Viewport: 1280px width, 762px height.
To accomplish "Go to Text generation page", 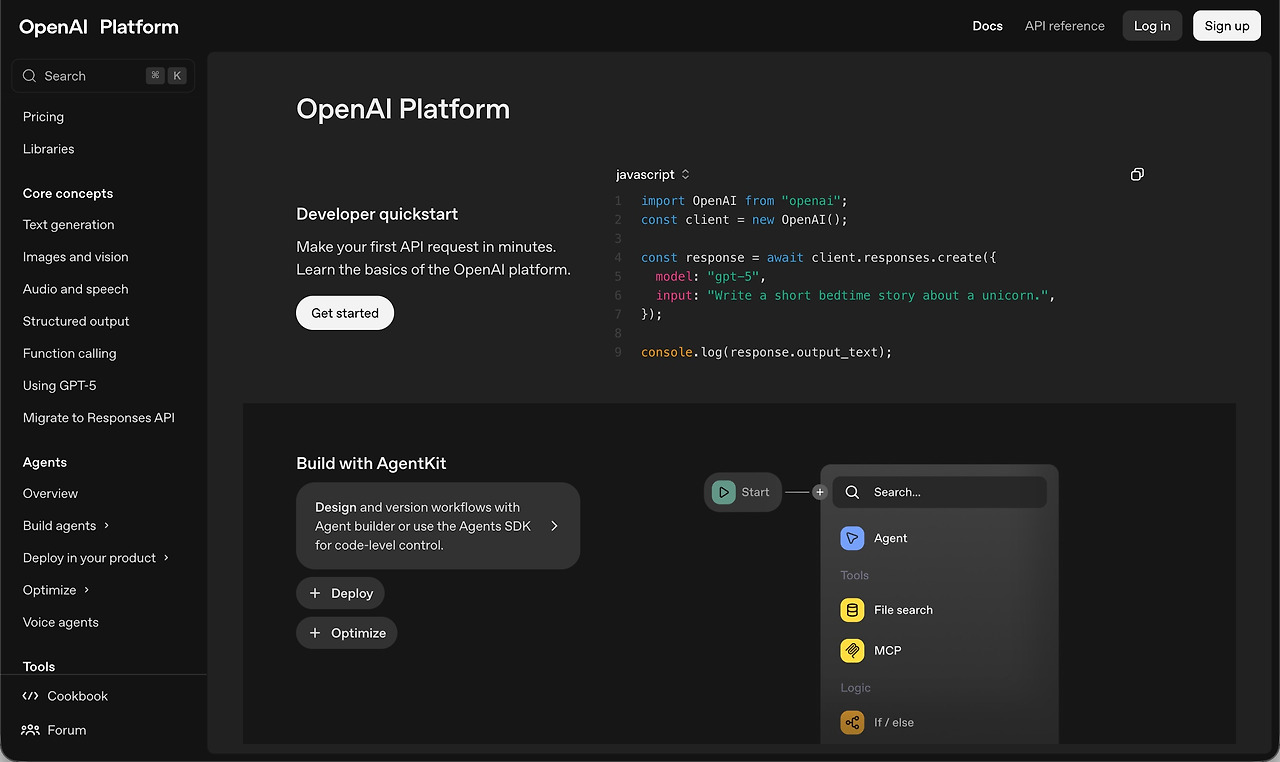I will point(69,225).
